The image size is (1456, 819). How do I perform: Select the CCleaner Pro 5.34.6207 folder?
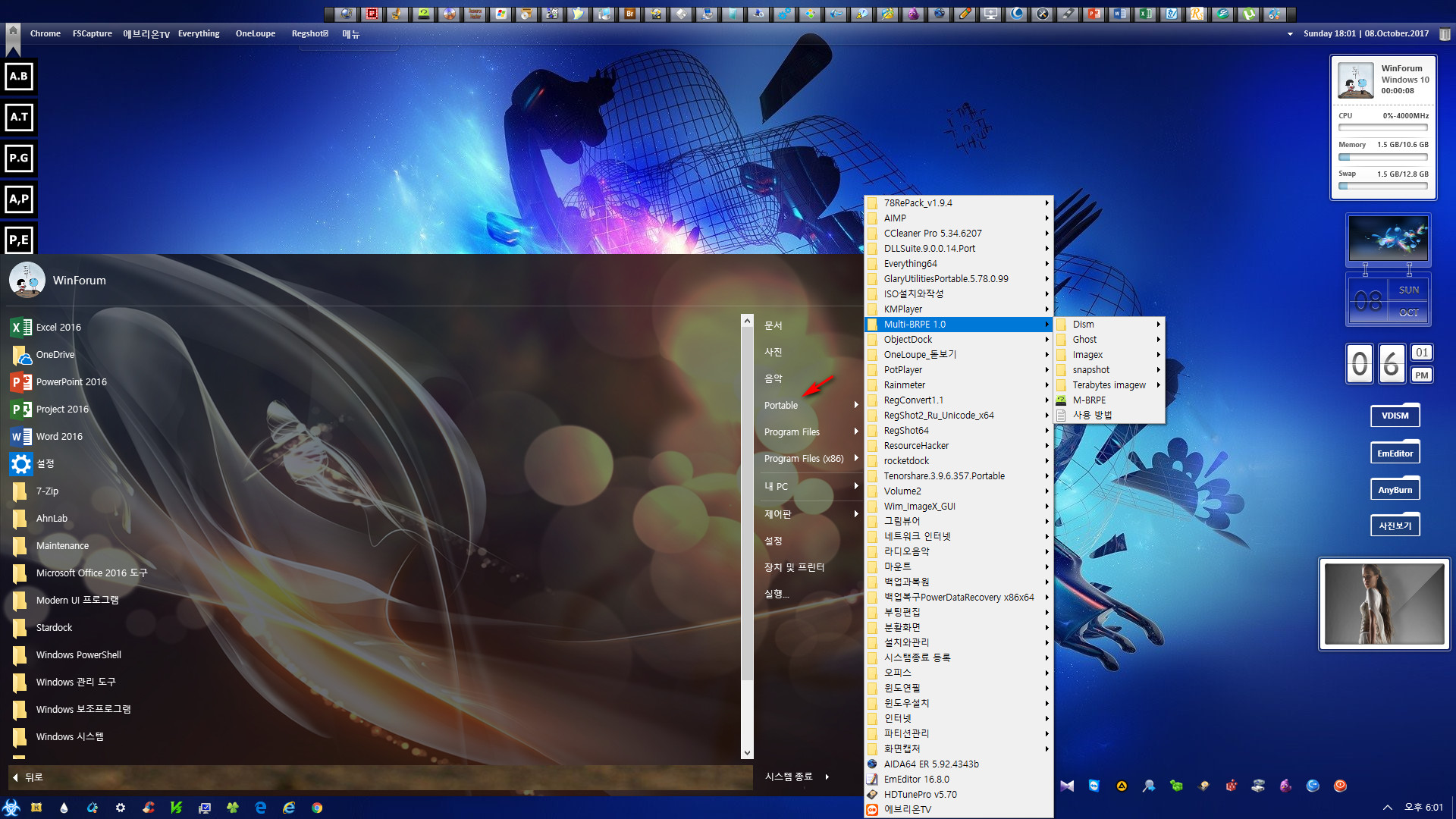[959, 234]
